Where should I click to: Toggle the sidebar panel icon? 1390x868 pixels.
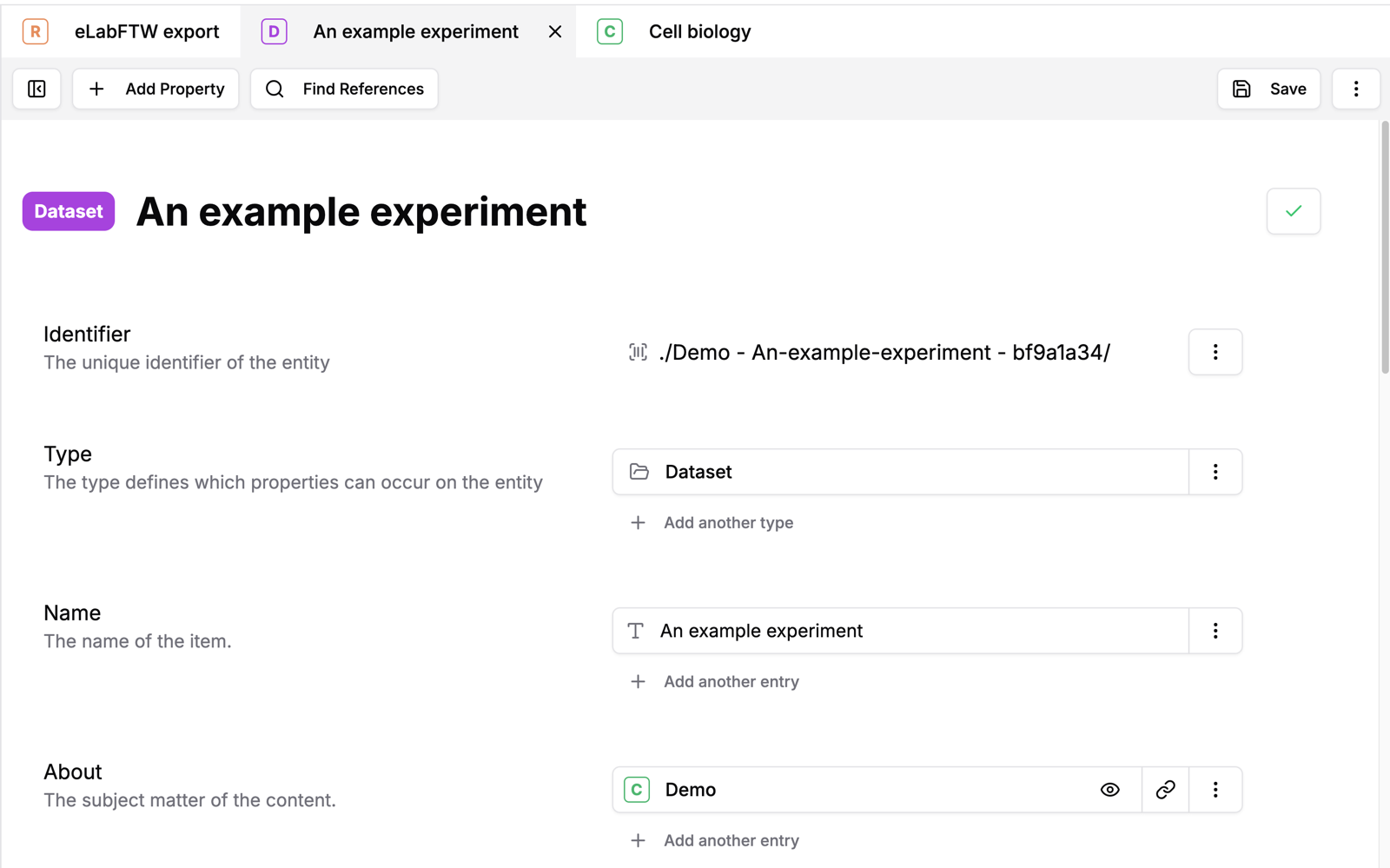(x=36, y=89)
